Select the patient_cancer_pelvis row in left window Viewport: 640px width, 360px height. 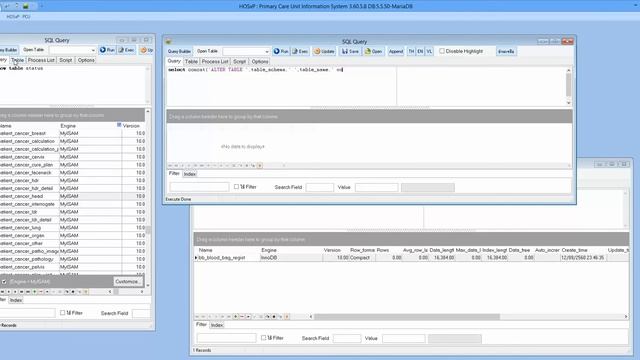(73, 267)
